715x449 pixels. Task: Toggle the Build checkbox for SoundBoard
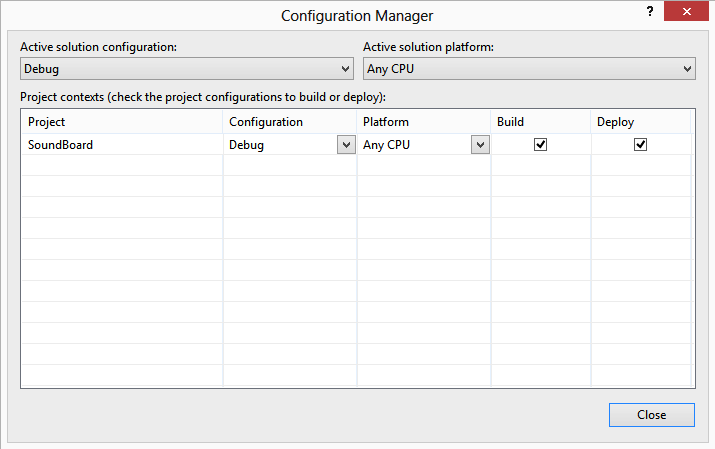coord(540,144)
